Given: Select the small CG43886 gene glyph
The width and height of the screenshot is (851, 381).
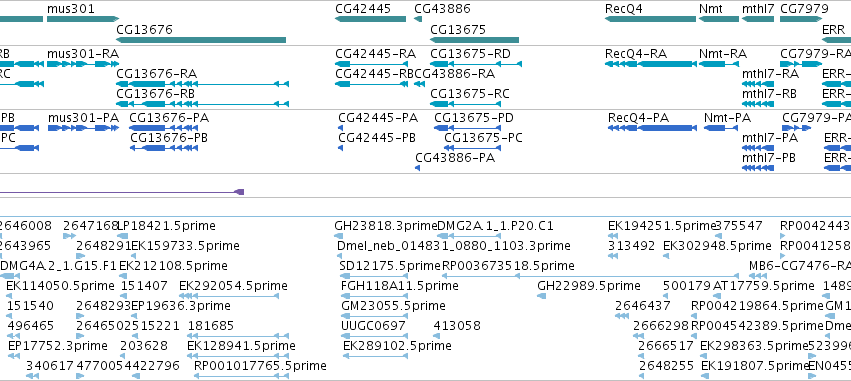Looking at the screenshot, I should click(x=418, y=19).
